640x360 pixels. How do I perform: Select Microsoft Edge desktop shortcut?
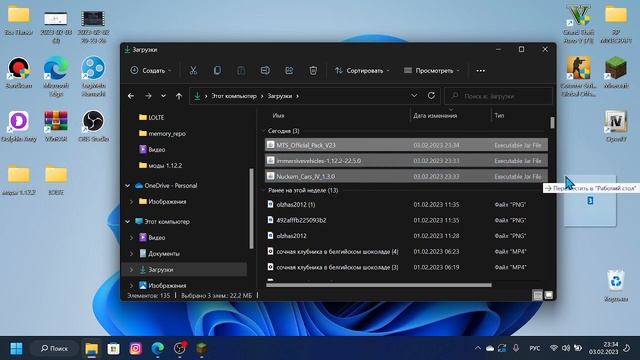pyautogui.click(x=56, y=76)
